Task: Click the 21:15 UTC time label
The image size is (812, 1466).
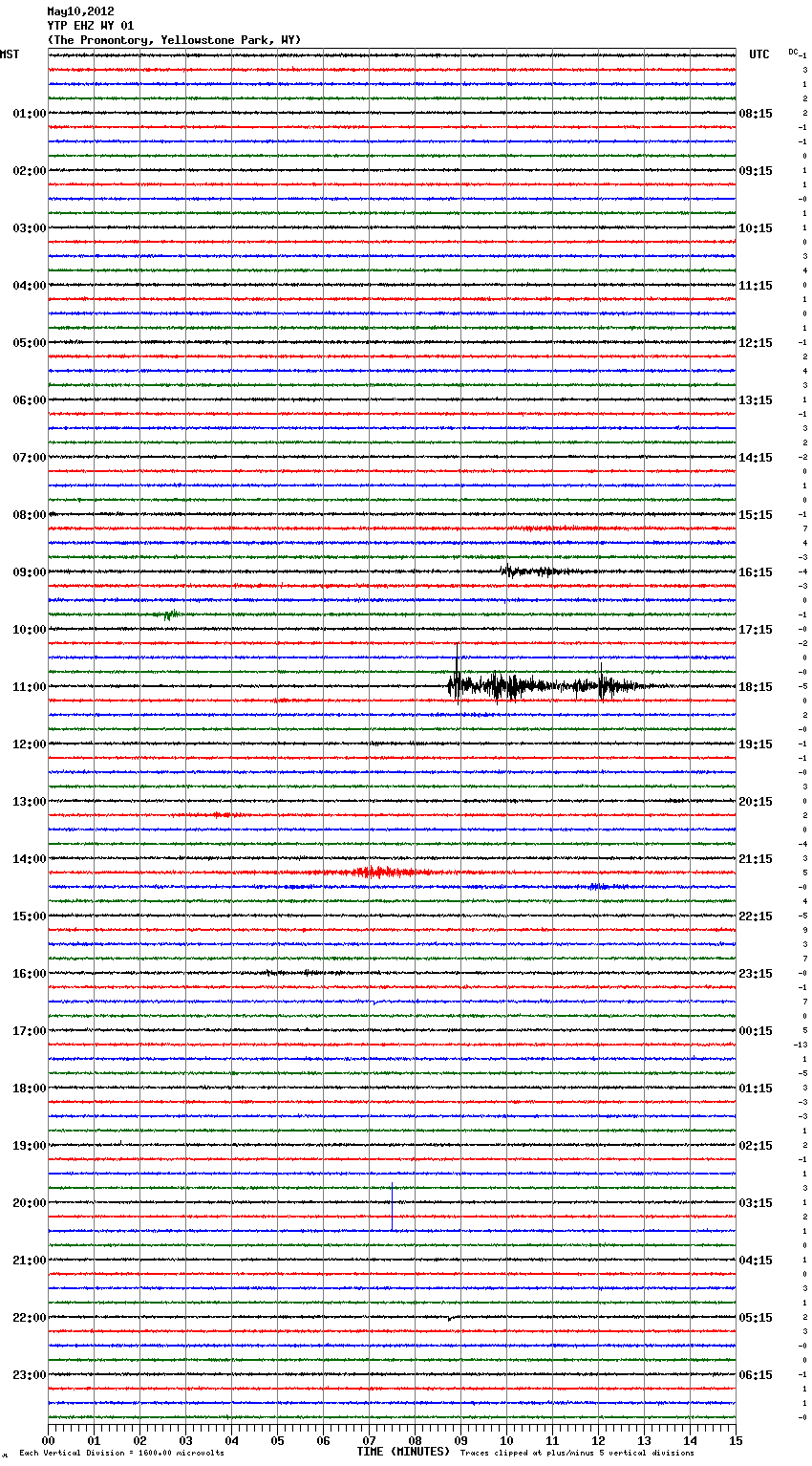Action: coord(756,859)
